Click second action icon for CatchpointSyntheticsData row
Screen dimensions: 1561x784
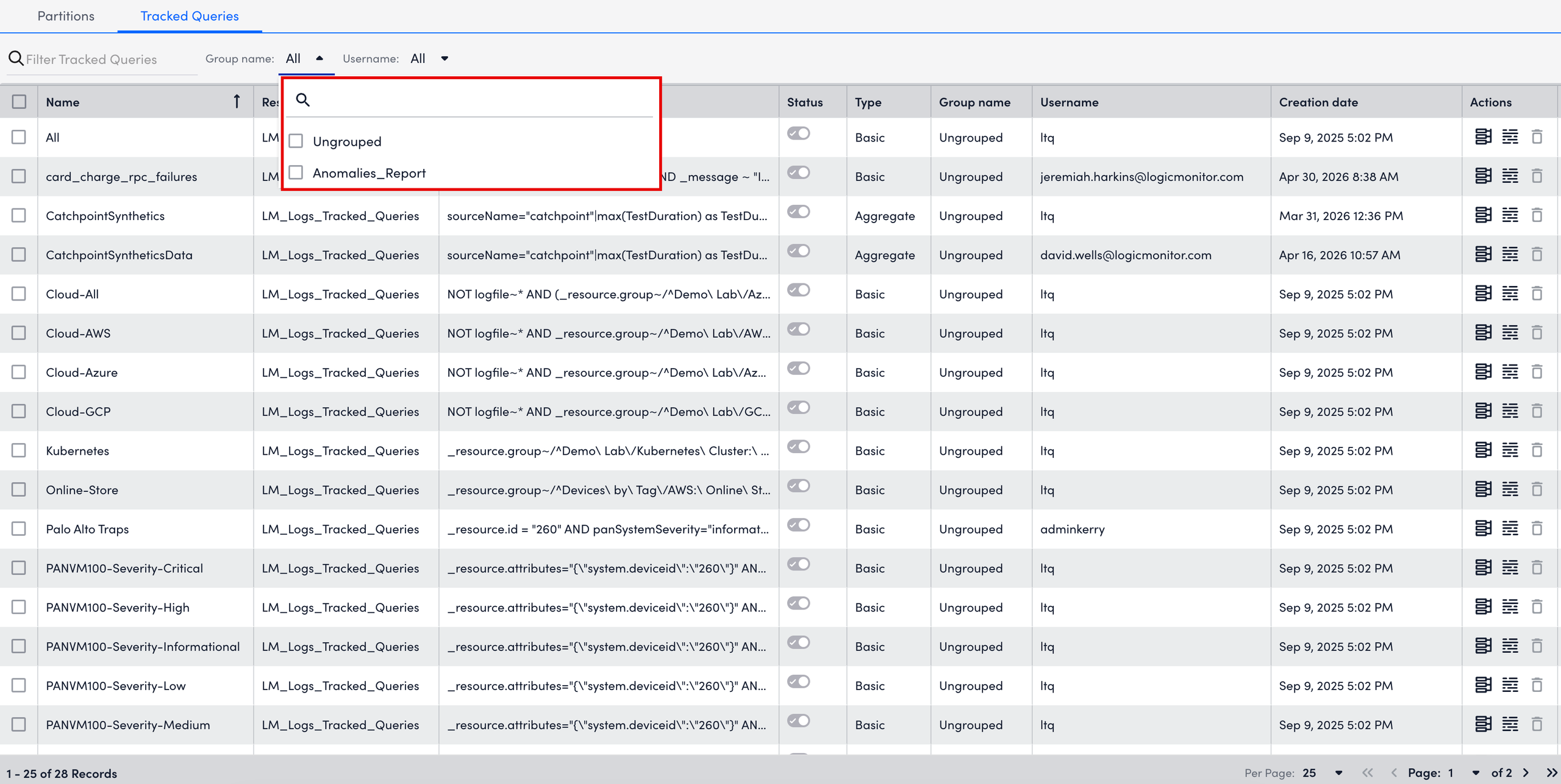pos(1510,254)
